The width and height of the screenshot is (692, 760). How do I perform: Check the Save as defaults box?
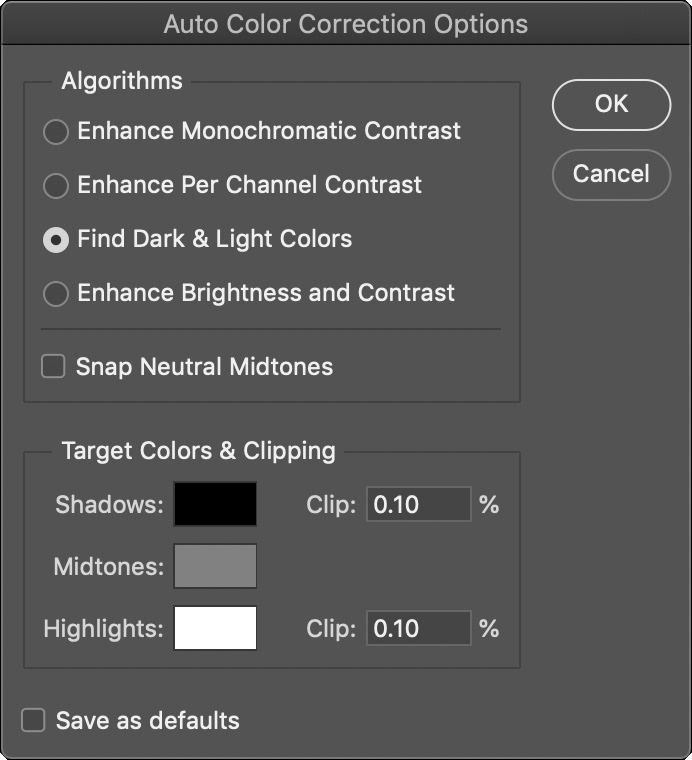click(34, 720)
